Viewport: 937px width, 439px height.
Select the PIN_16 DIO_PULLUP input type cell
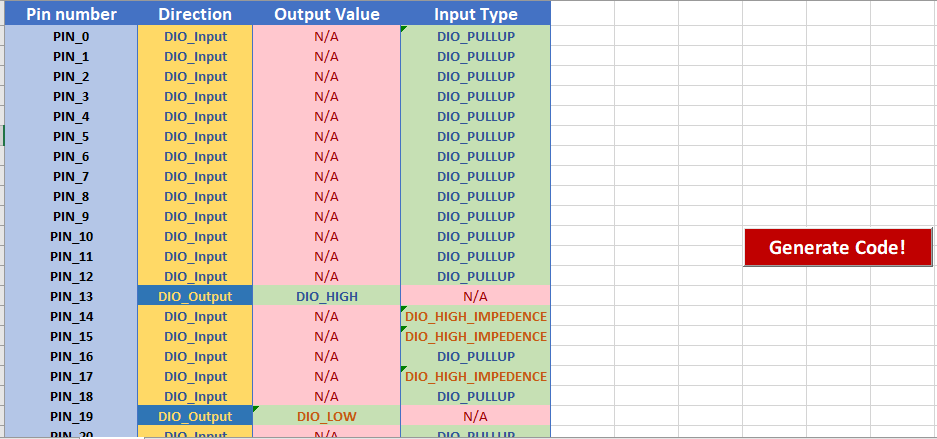[x=475, y=356]
